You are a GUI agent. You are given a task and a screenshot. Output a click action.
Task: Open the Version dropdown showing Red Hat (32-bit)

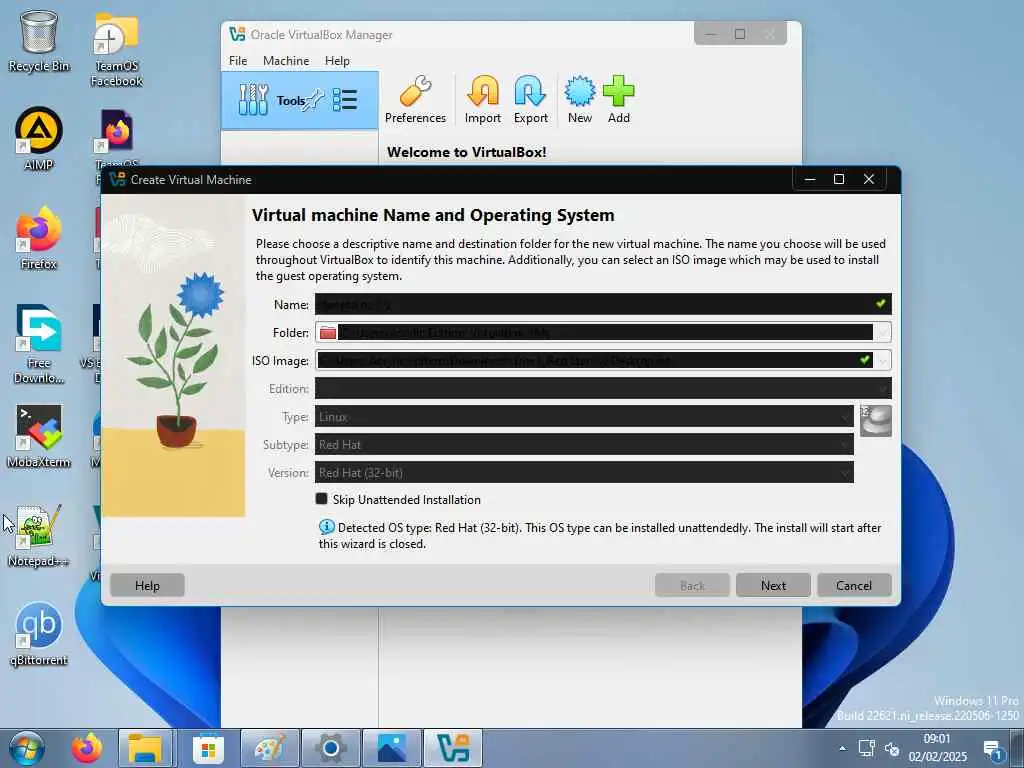584,473
